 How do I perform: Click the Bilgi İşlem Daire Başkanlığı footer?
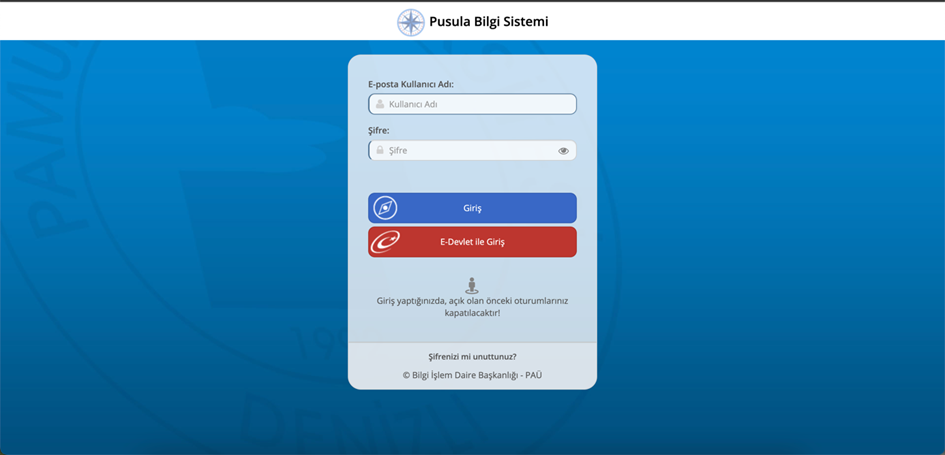pyautogui.click(x=472, y=375)
